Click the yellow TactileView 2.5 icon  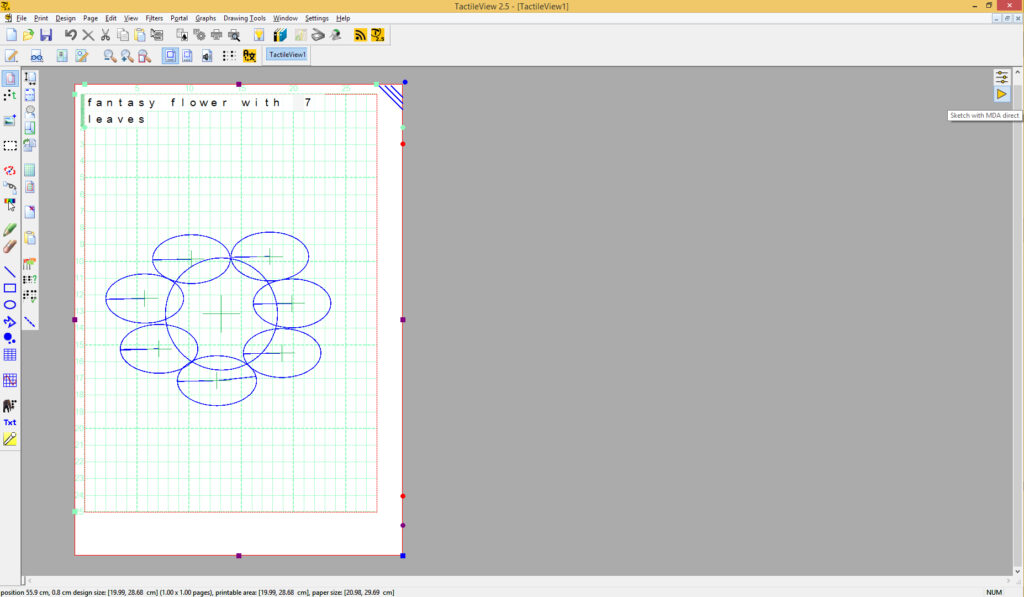click(x=377, y=35)
